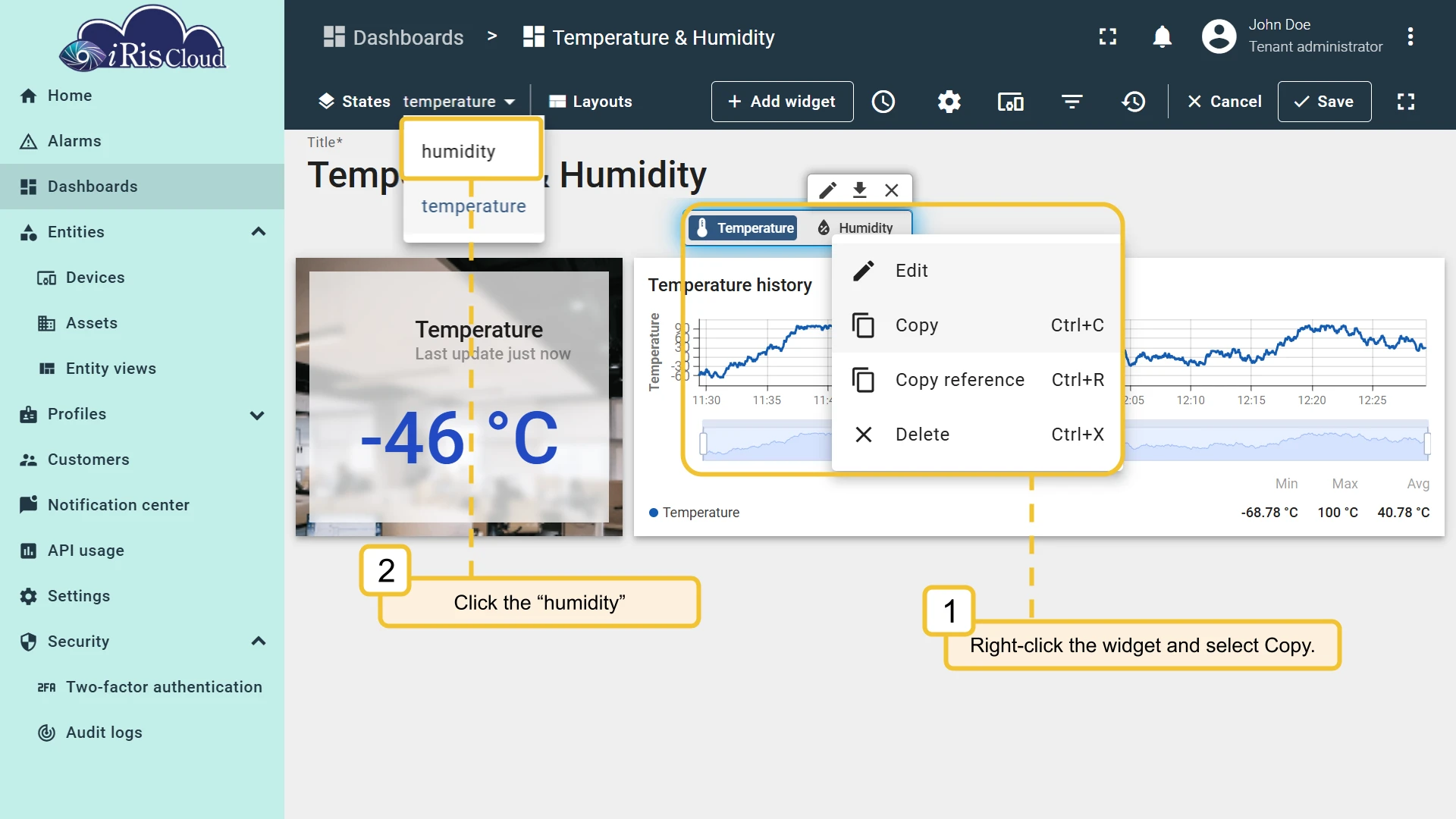1456x819 pixels.
Task: Open the States temperature dropdown
Action: (x=459, y=102)
